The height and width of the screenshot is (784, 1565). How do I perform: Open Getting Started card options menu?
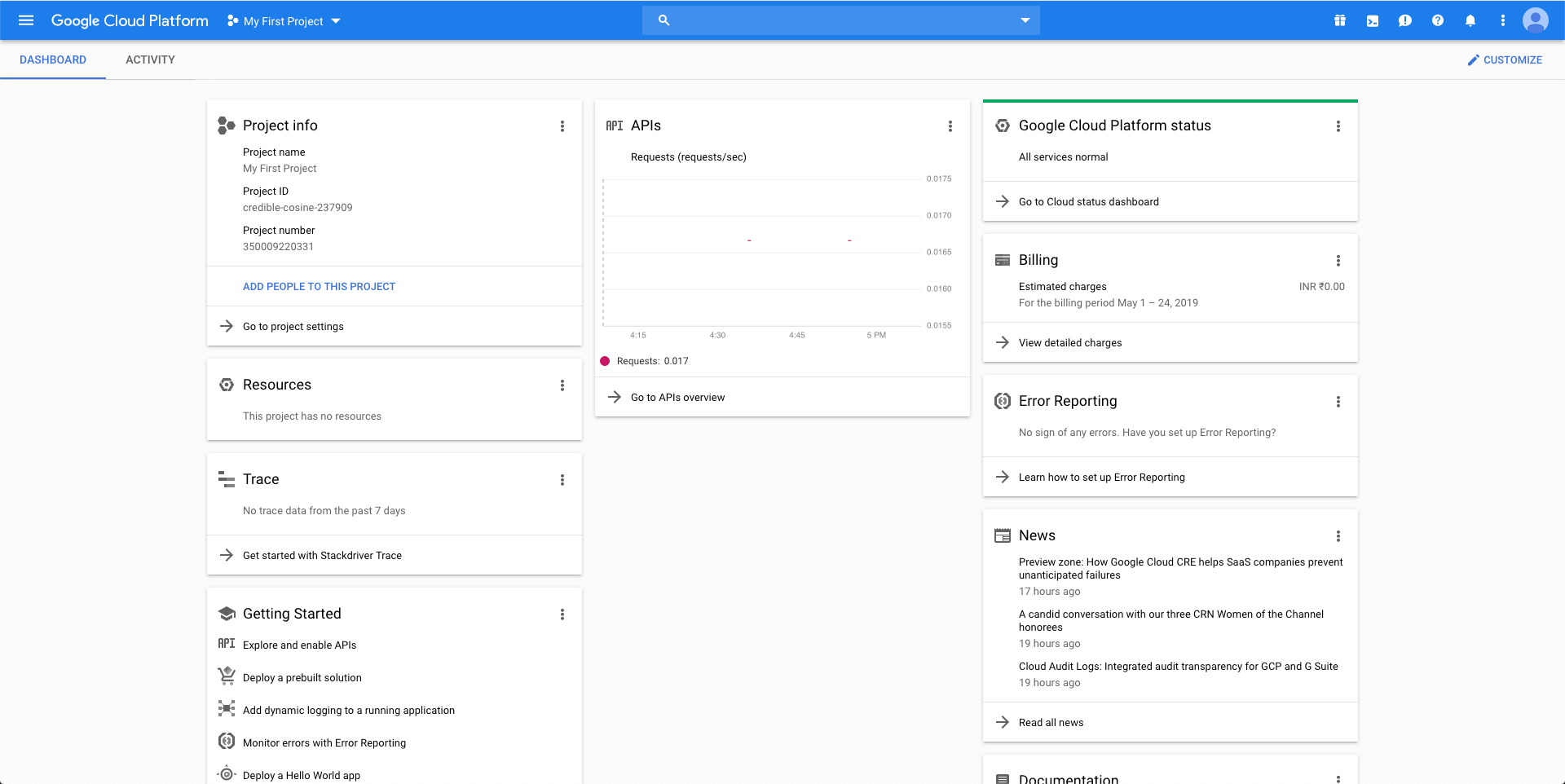click(562, 614)
